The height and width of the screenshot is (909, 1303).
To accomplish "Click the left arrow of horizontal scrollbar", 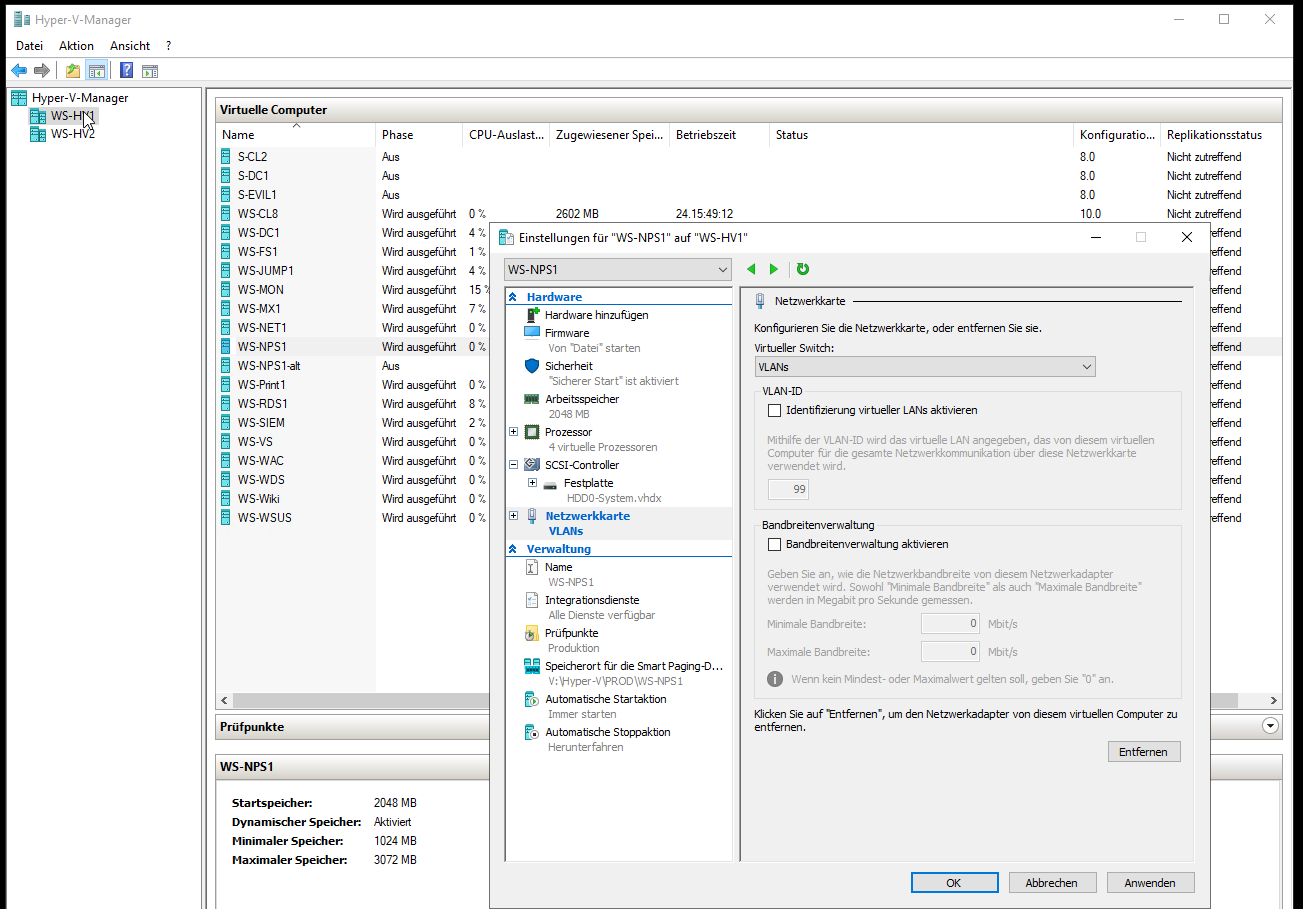I will click(x=224, y=701).
